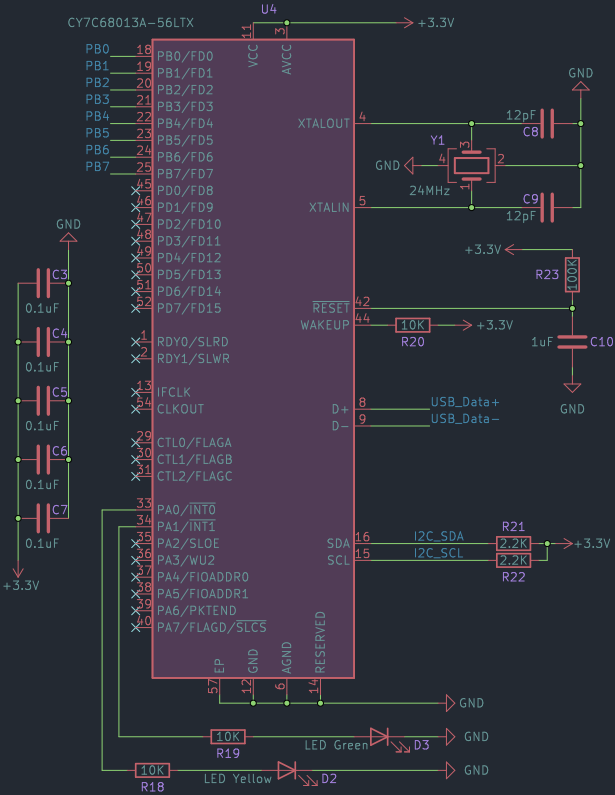615x795 pixels.
Task: Select resistor R23 100K symbol
Action: click(x=572, y=274)
